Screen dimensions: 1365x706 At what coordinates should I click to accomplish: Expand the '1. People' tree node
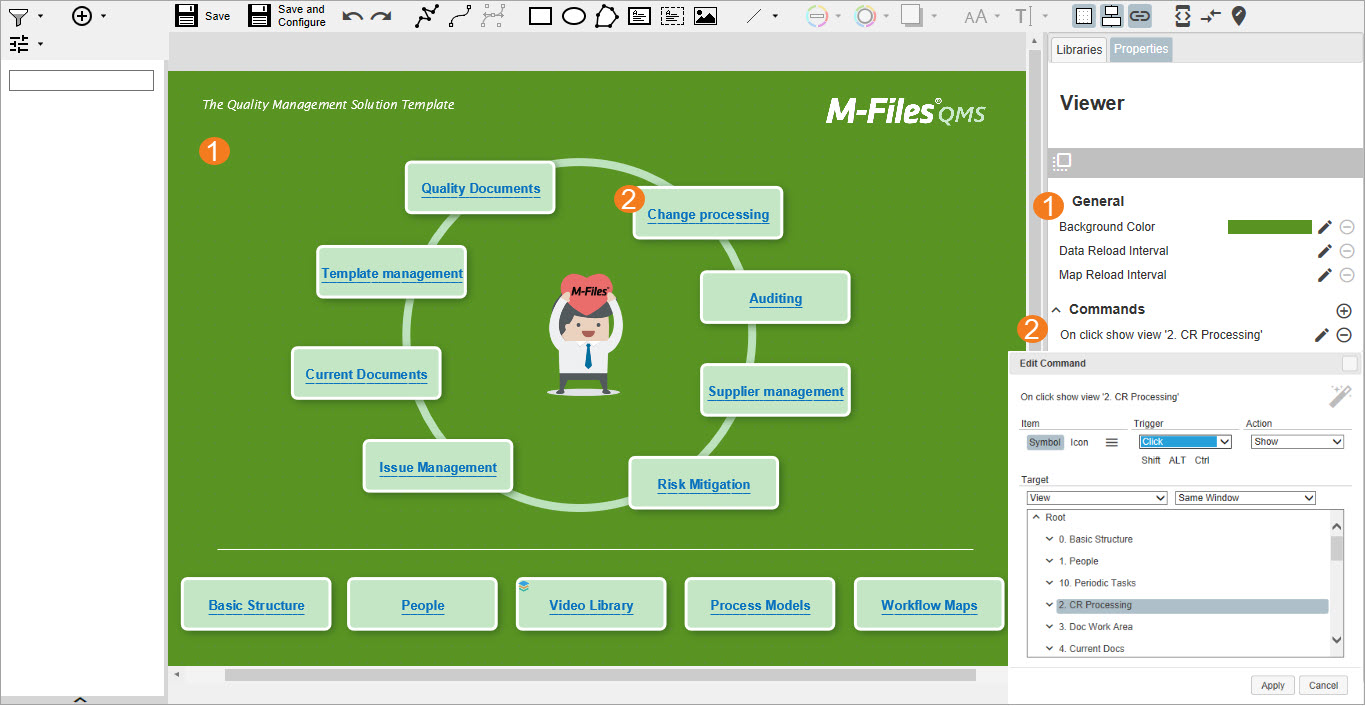click(x=1049, y=562)
